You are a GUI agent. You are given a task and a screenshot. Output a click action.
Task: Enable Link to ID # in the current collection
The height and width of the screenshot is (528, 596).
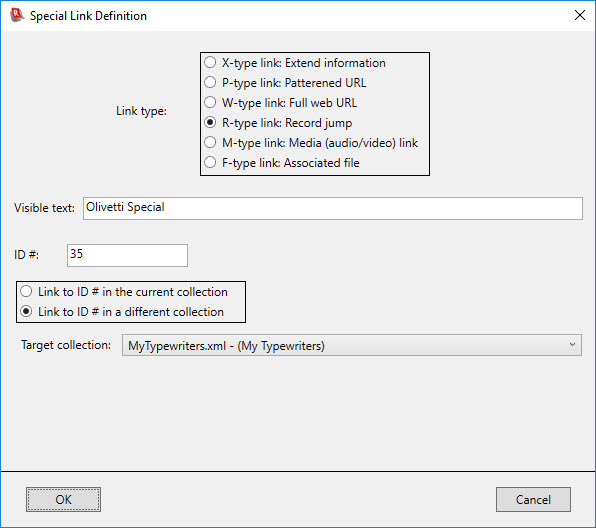click(x=124, y=292)
